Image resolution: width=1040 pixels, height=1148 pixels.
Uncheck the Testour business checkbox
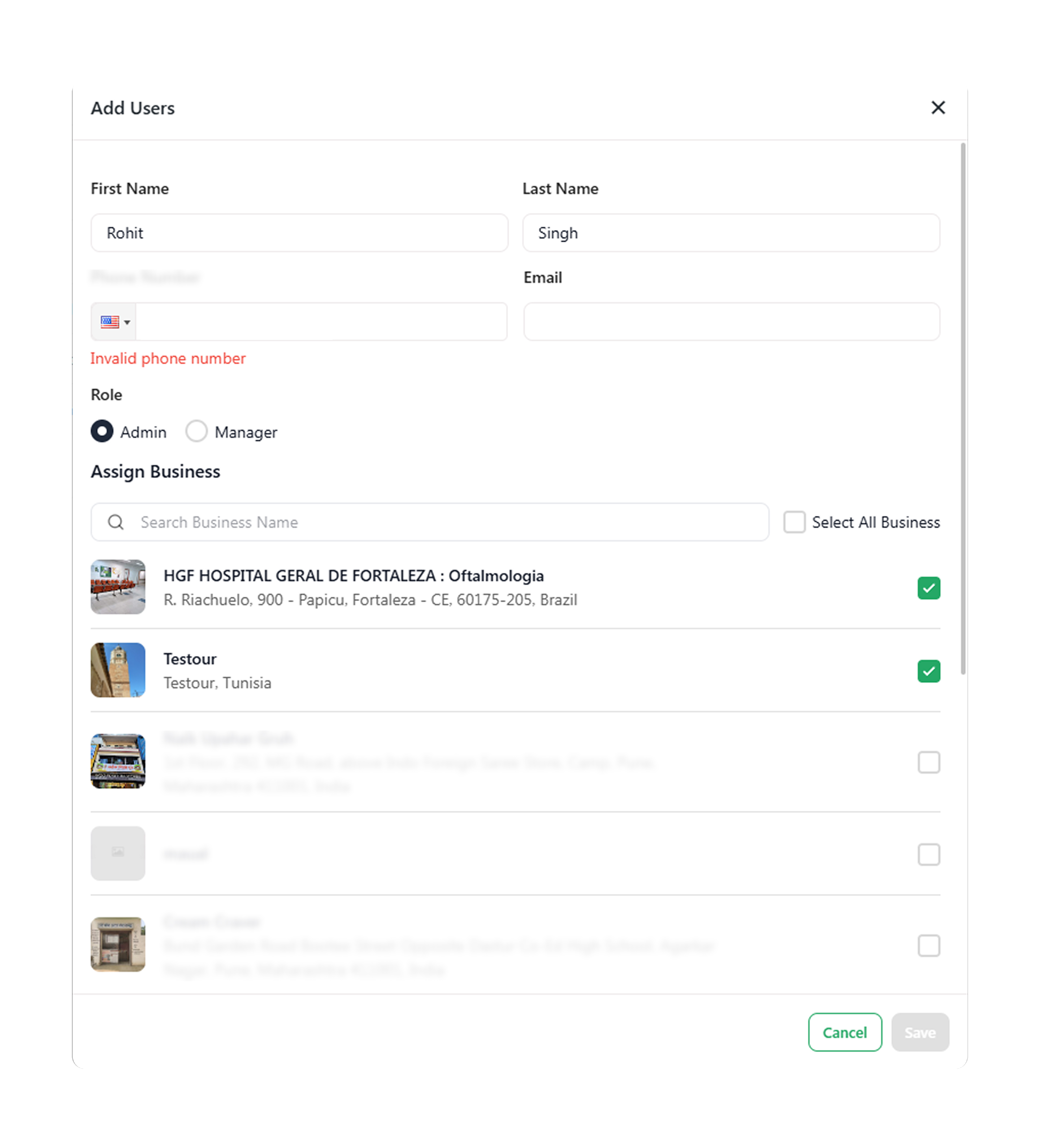pos(928,671)
